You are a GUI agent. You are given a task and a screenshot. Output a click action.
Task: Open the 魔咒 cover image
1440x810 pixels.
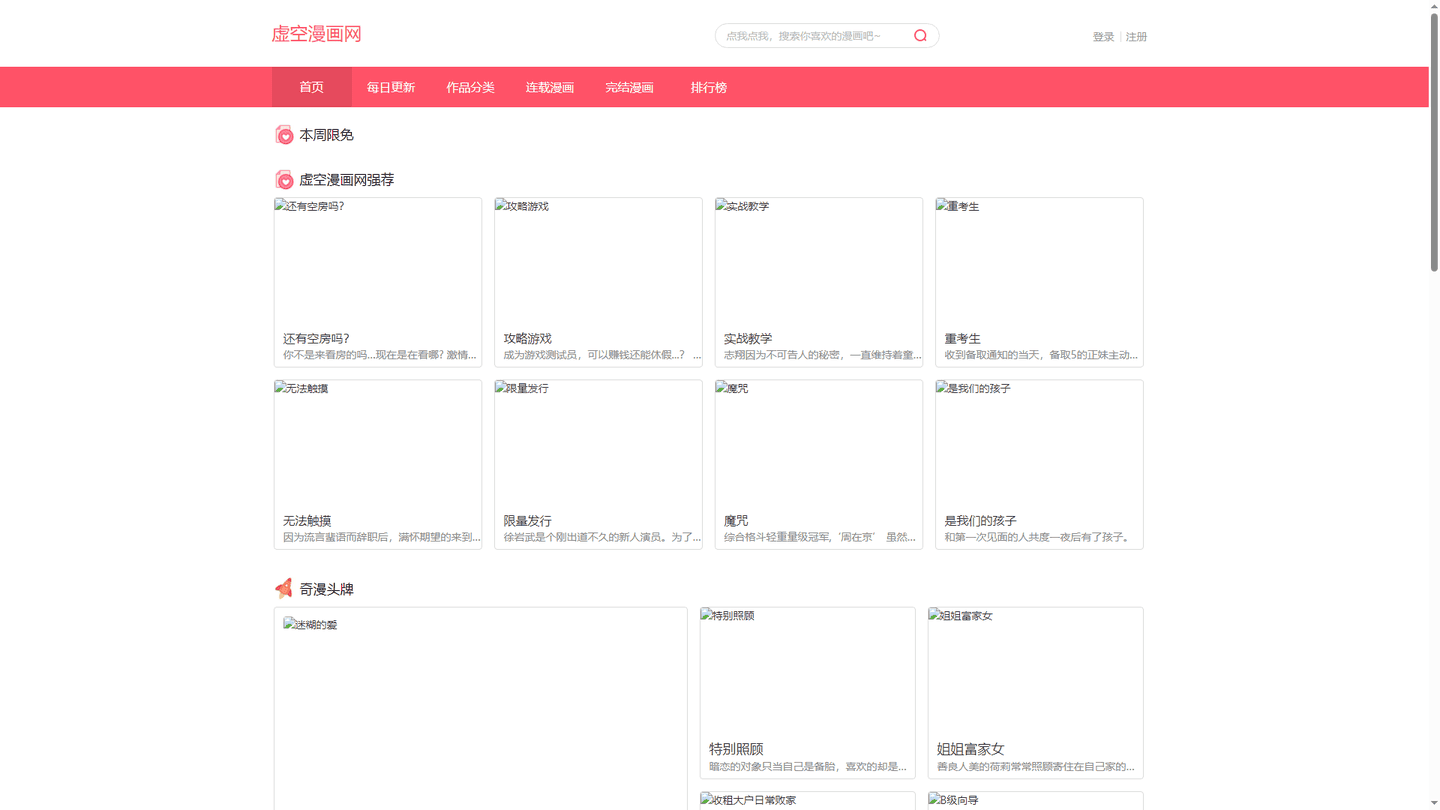pos(819,444)
